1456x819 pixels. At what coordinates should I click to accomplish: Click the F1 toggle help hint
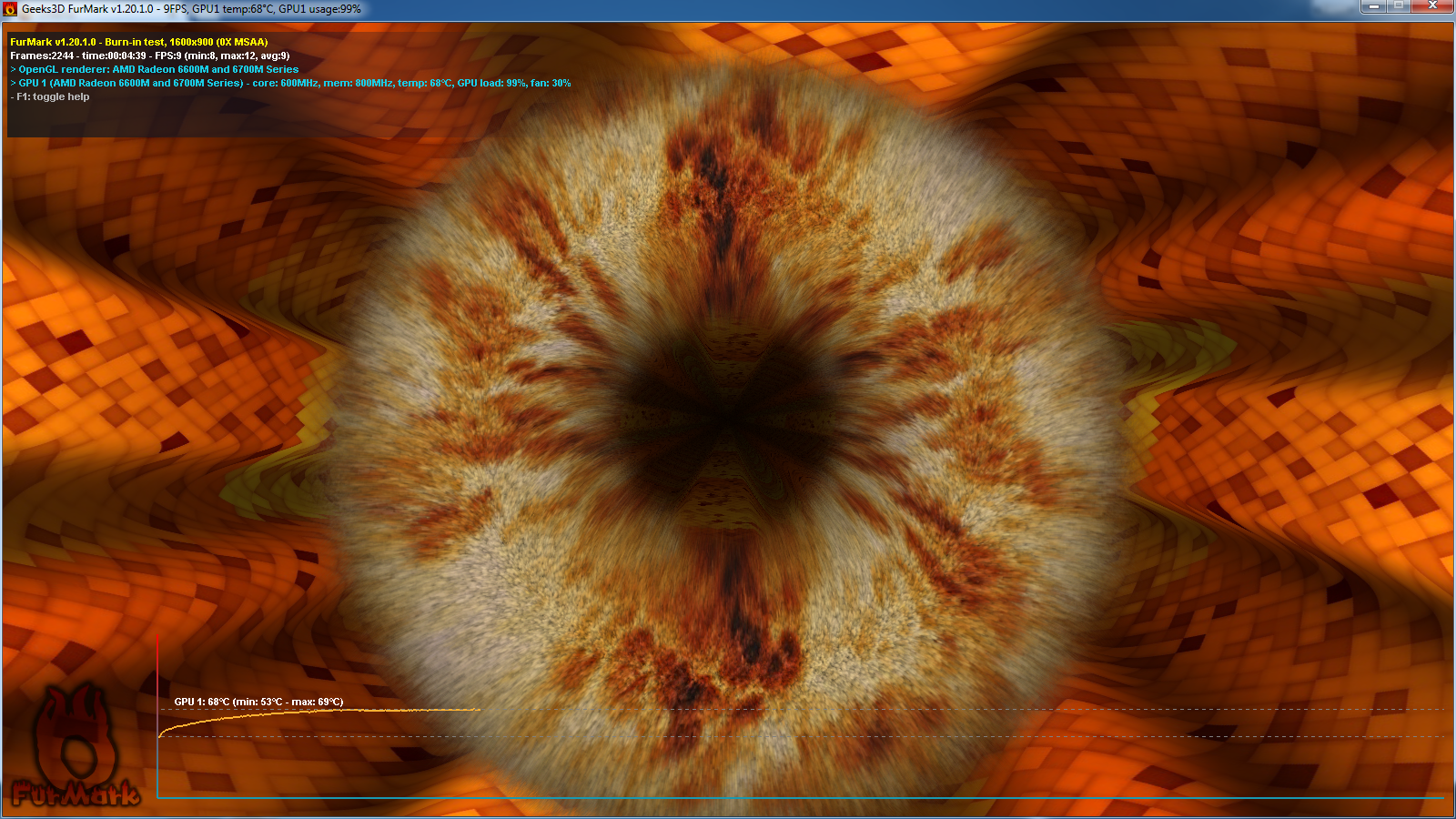click(x=51, y=96)
